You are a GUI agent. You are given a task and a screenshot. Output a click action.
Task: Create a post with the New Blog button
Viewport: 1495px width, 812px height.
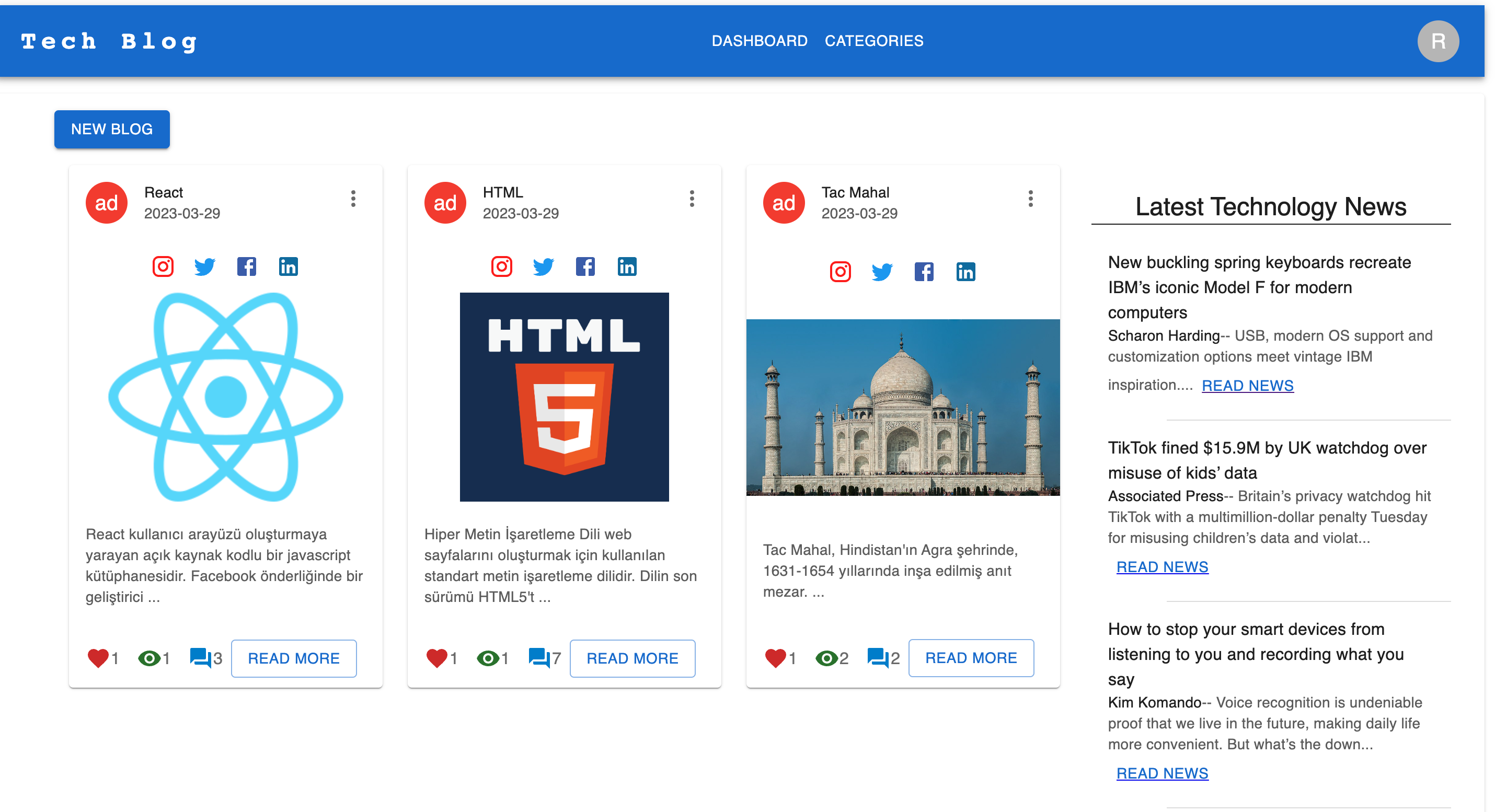(x=111, y=129)
